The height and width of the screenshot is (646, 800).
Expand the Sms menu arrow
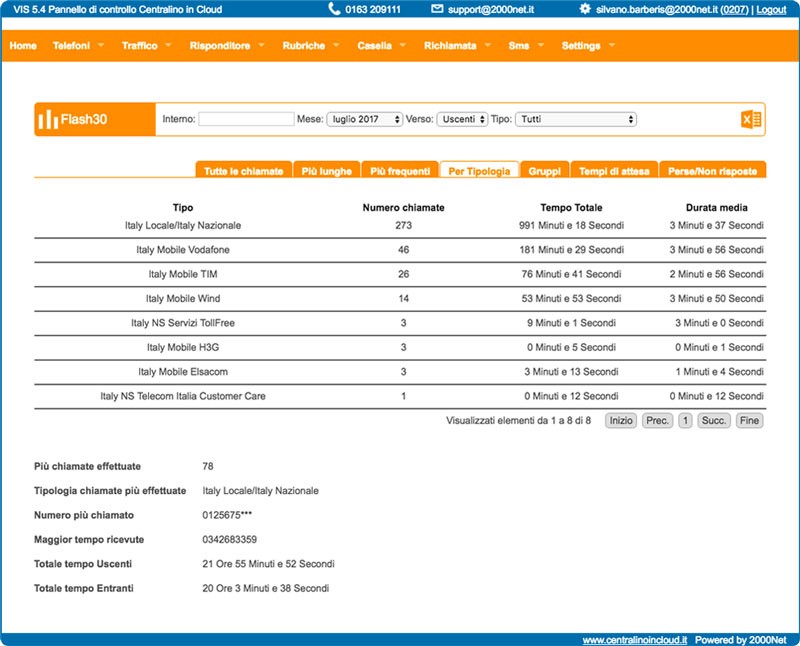(541, 45)
